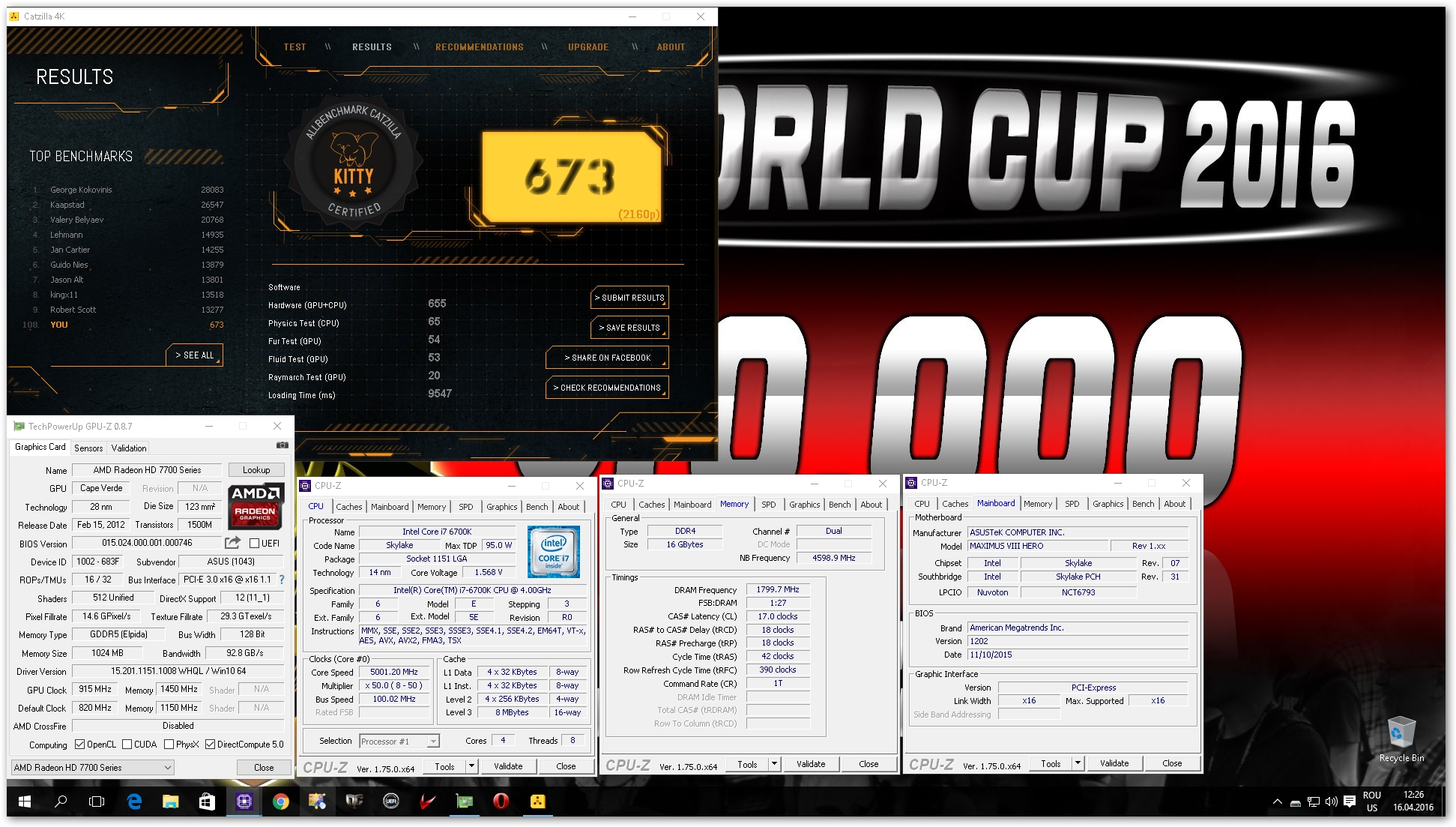Click the GPU-Z screenshot camera icon
Viewport: 1456px width, 827px height.
(282, 445)
